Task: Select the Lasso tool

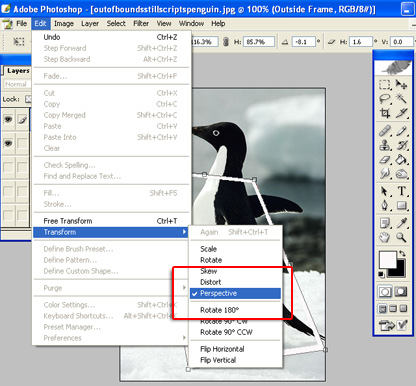Action: 385,99
